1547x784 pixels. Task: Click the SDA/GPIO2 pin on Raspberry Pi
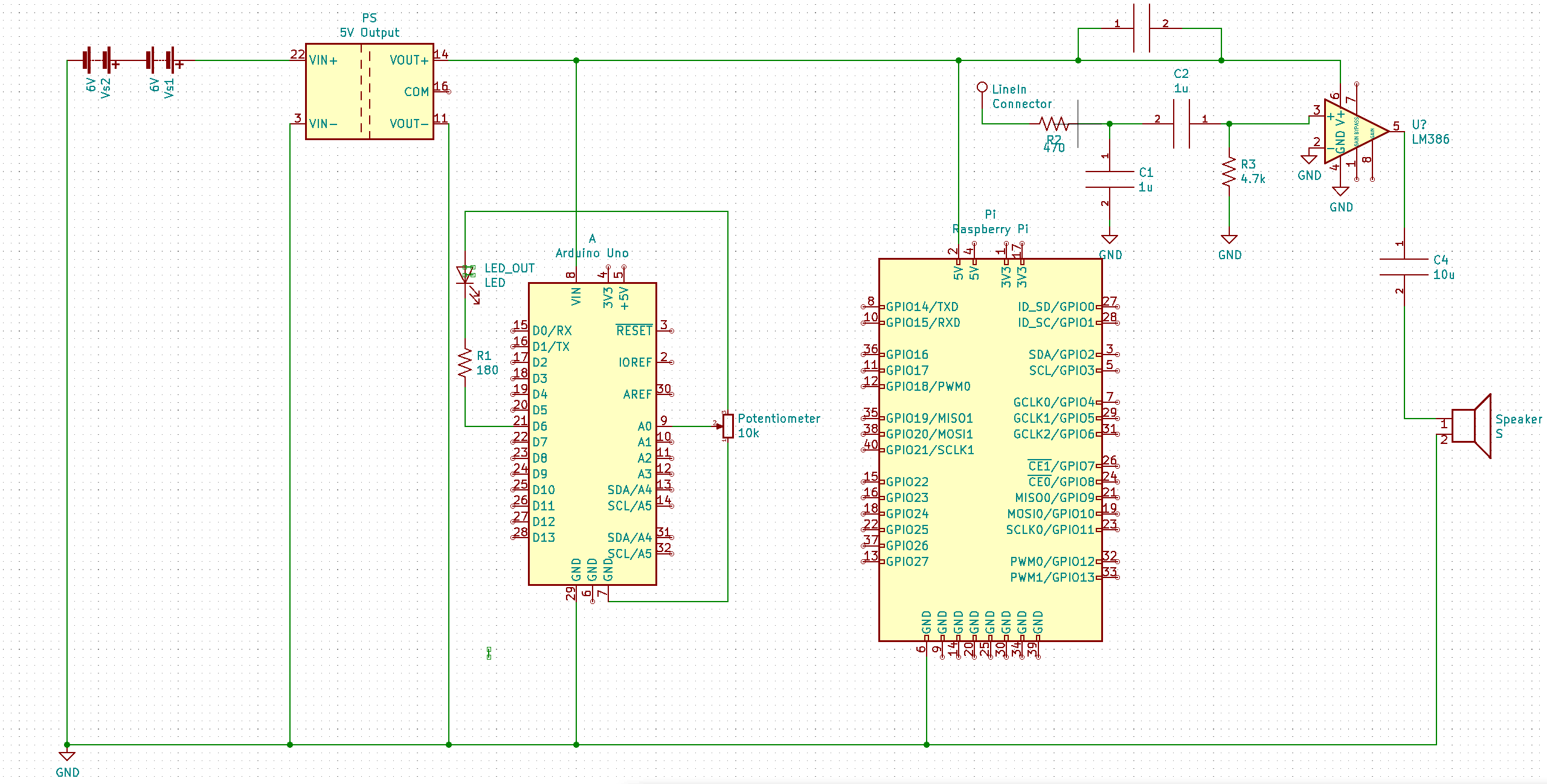(x=1062, y=355)
